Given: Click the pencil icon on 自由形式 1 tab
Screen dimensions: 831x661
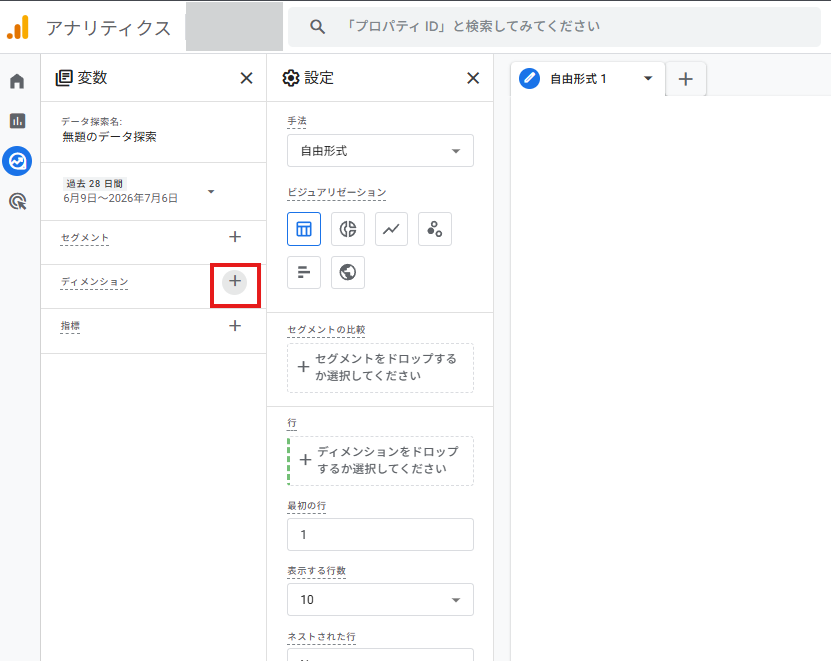Looking at the screenshot, I should point(529,78).
